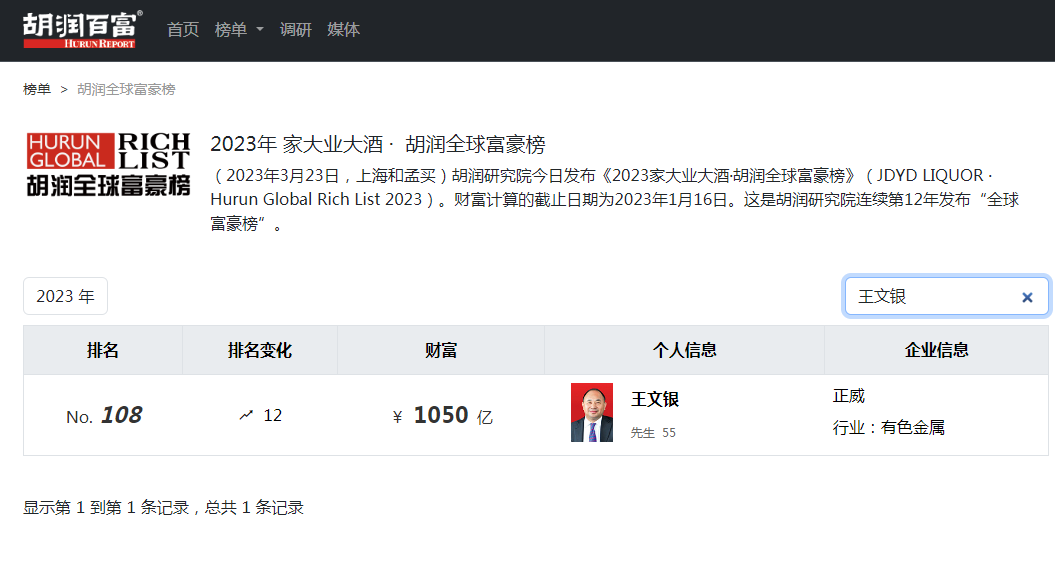Open 王文银's portrait photo

[x=592, y=412]
